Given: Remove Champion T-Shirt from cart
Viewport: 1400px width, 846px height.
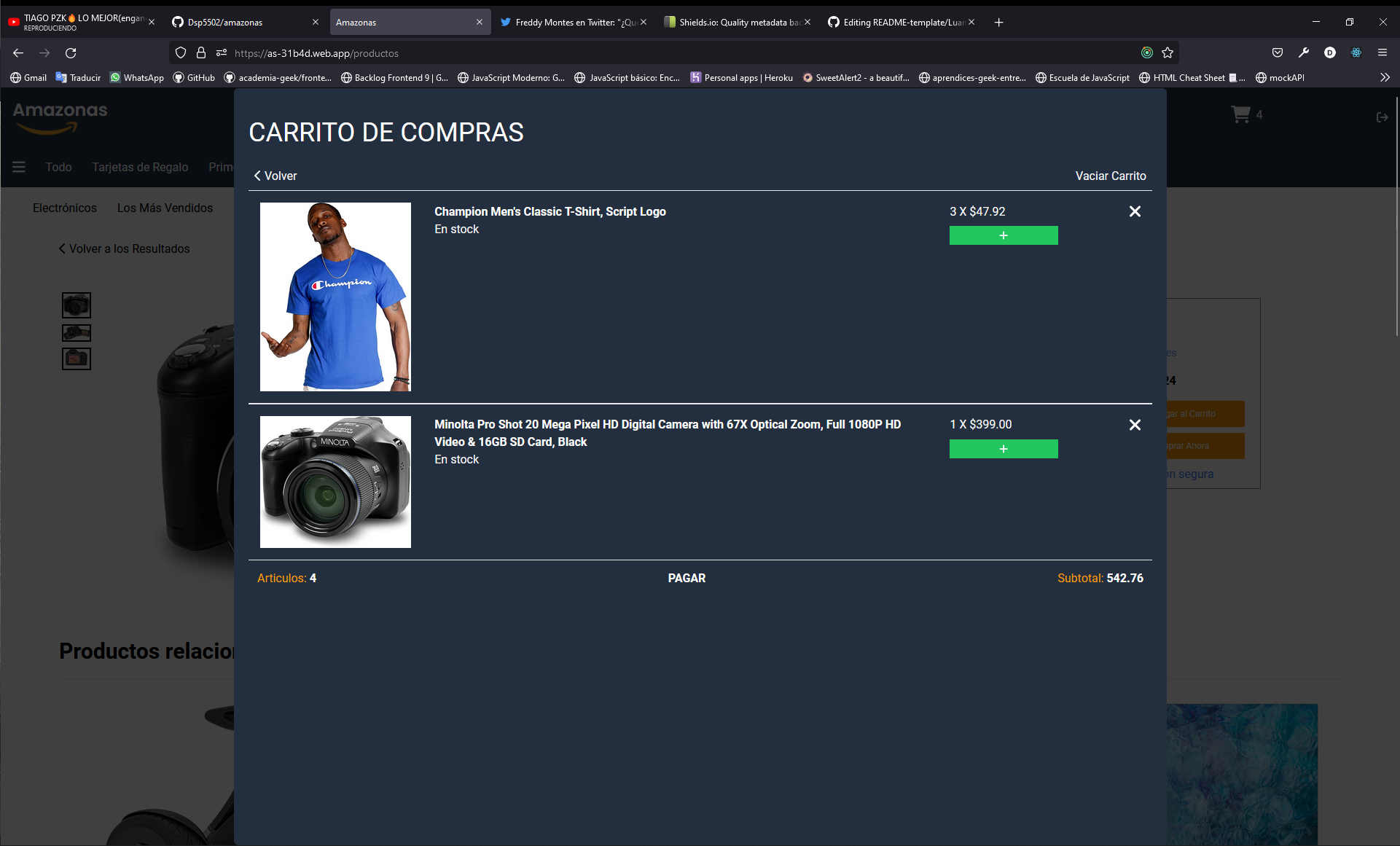Looking at the screenshot, I should pyautogui.click(x=1135, y=211).
